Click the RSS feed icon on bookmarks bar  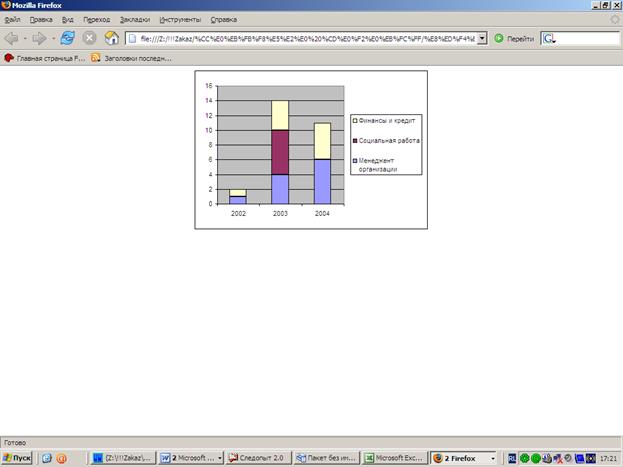(95, 58)
